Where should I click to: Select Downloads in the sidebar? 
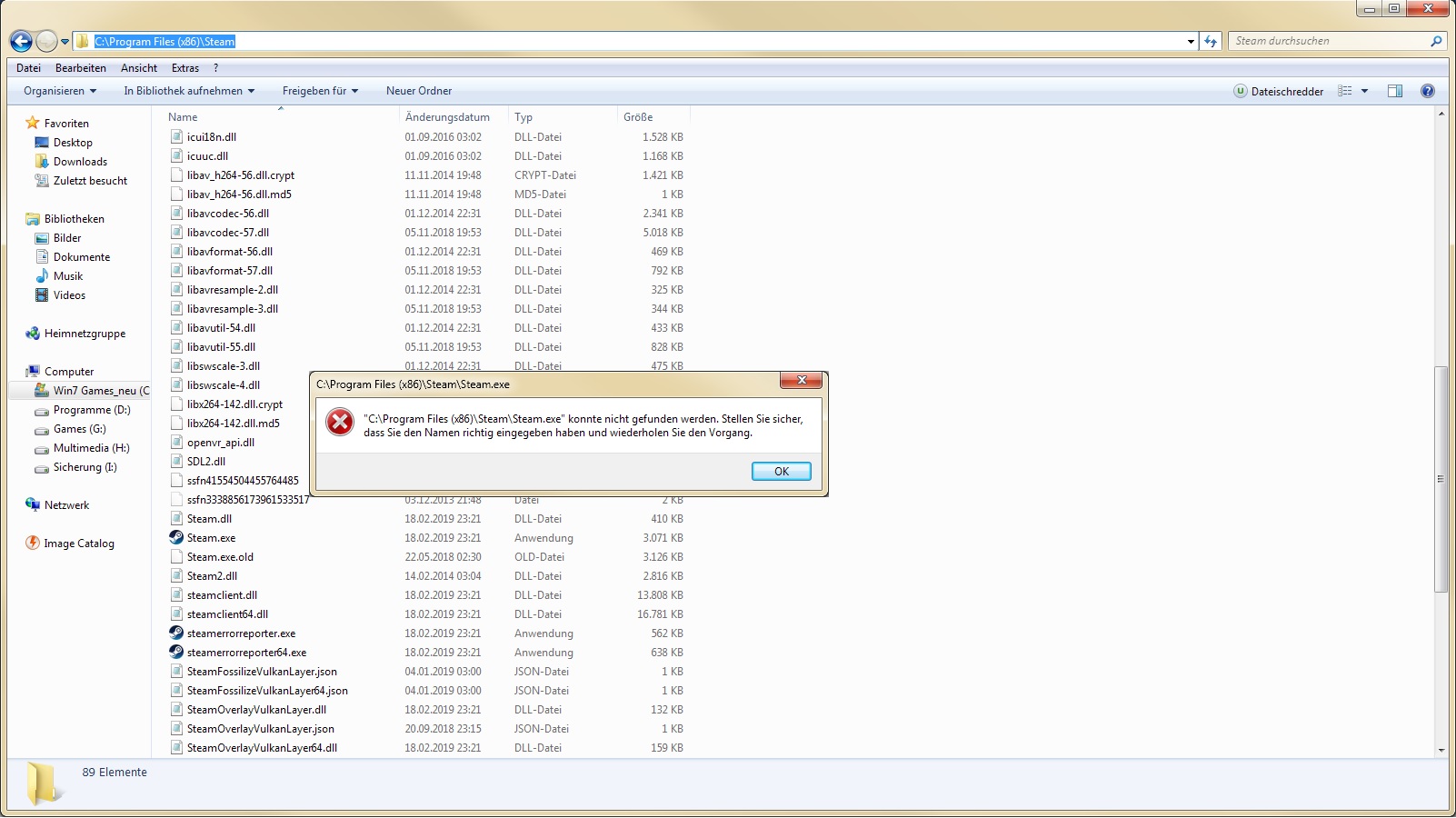pyautogui.click(x=80, y=162)
